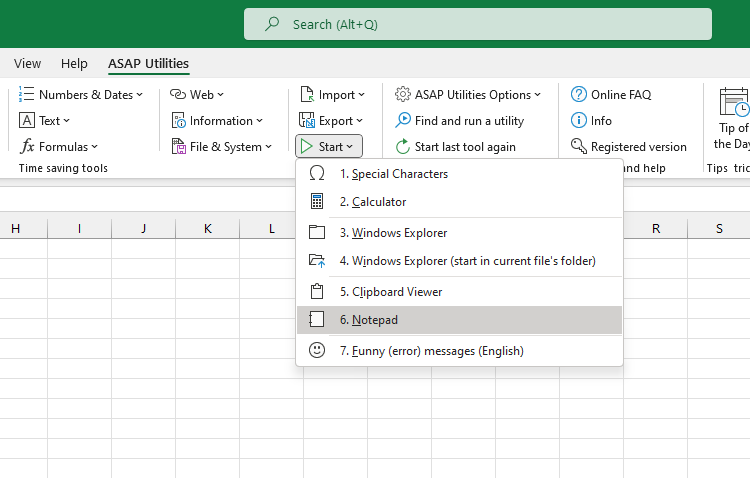Click the 'Info' label text
750x478 pixels.
[x=601, y=121]
